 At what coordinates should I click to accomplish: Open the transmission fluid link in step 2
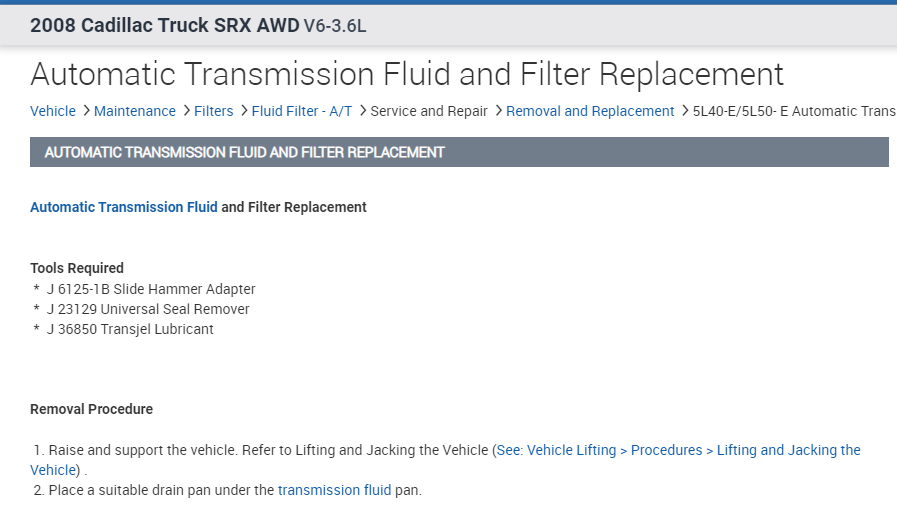point(334,490)
